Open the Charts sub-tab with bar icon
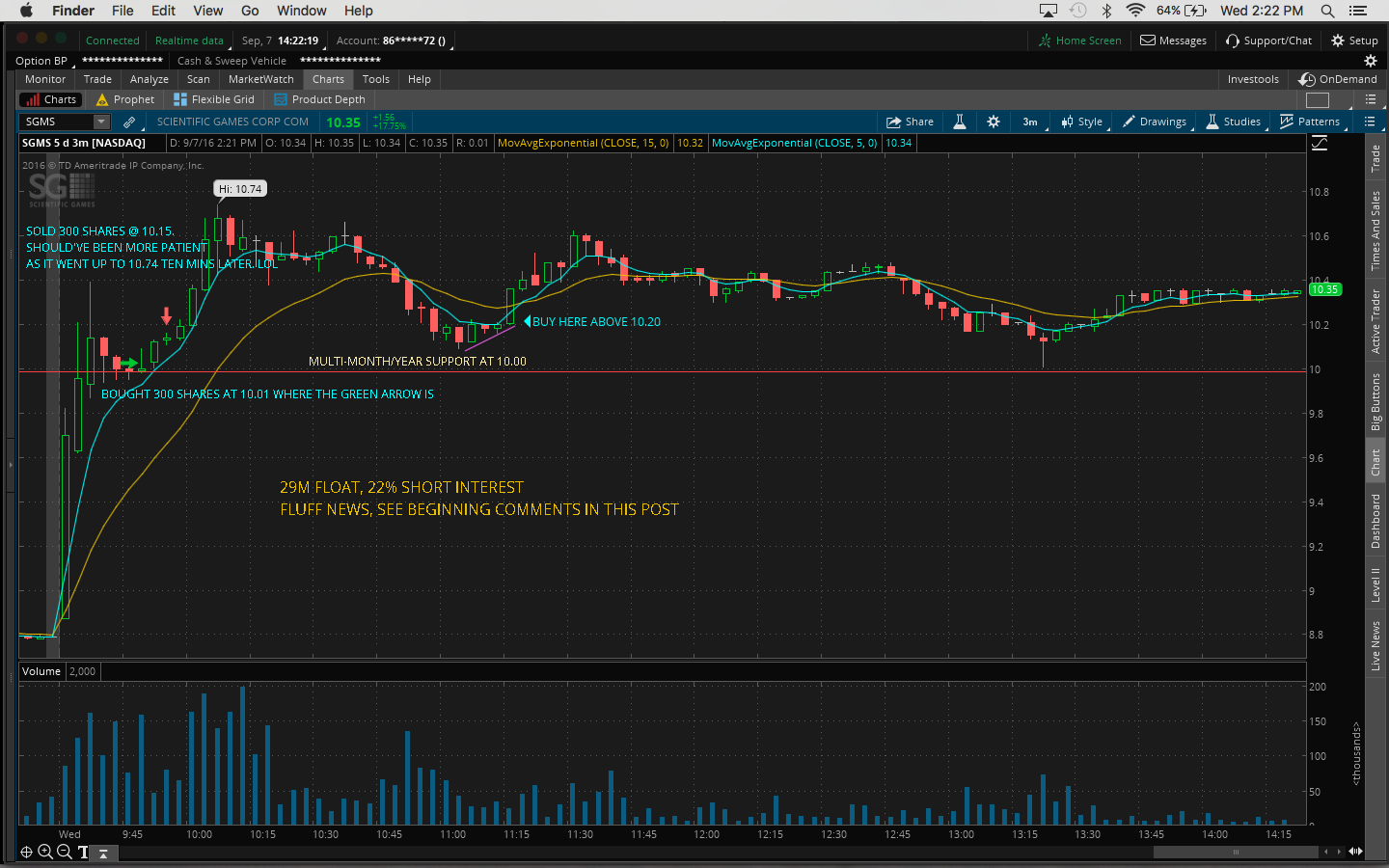 pyautogui.click(x=51, y=99)
